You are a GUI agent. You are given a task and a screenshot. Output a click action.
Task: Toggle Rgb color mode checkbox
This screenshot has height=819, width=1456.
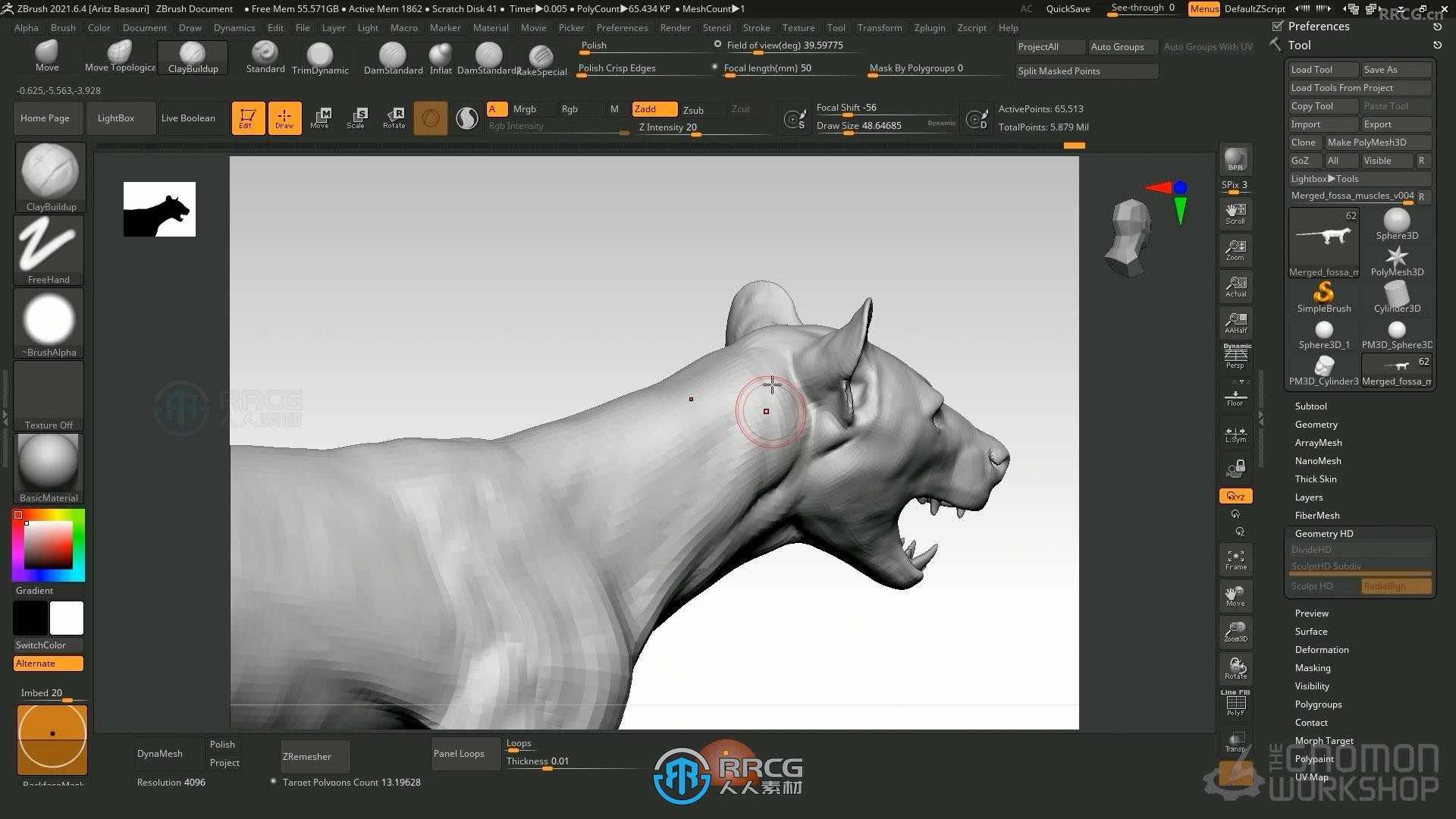click(x=569, y=108)
